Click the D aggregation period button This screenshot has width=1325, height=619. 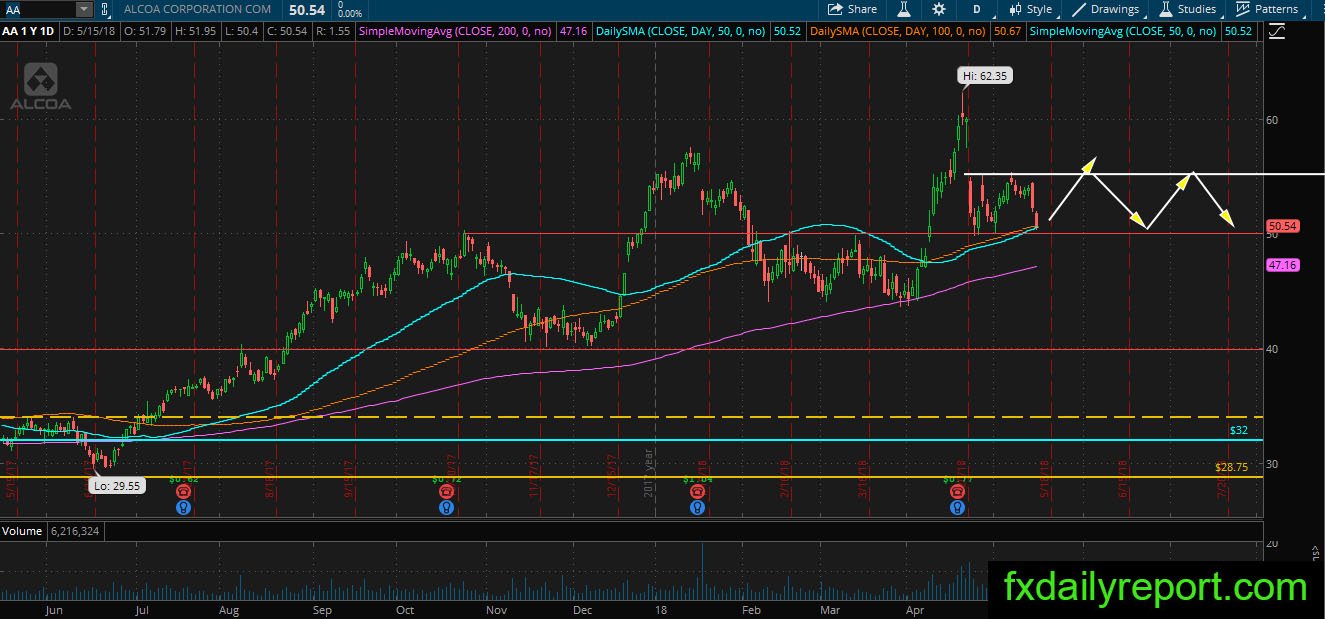[x=976, y=9]
